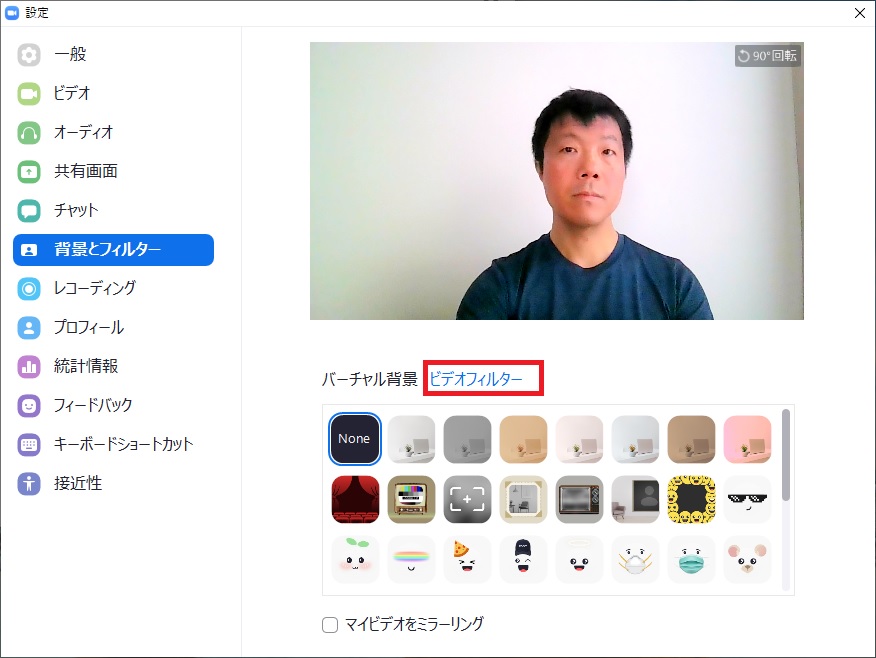Apply the pale pink-white tint filter
The width and height of the screenshot is (876, 658).
(x=579, y=439)
